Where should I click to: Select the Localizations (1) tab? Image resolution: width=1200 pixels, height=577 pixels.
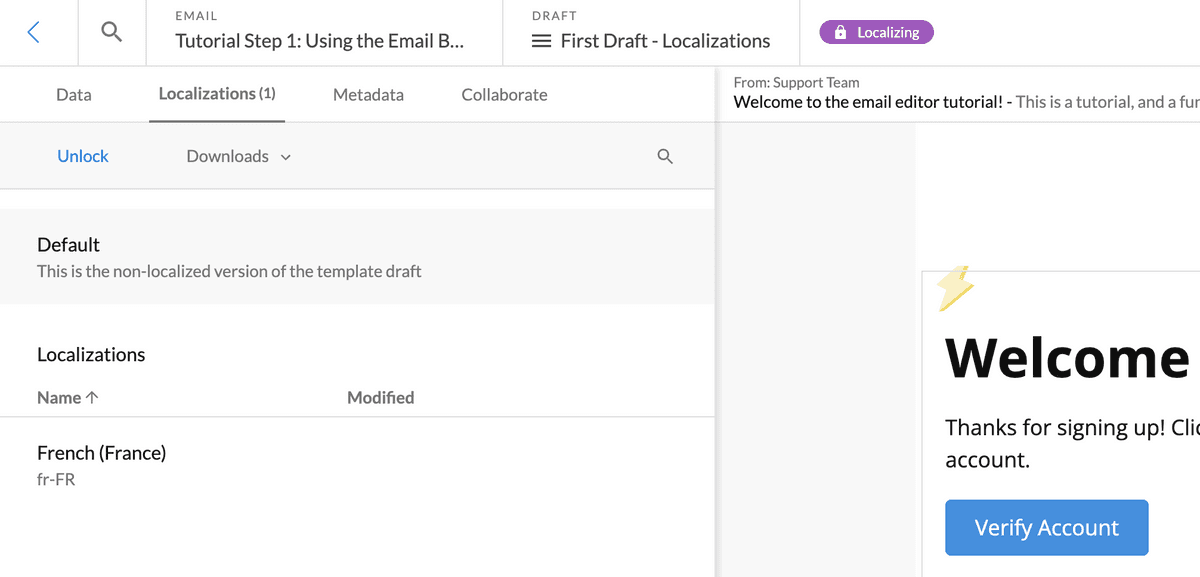(217, 94)
